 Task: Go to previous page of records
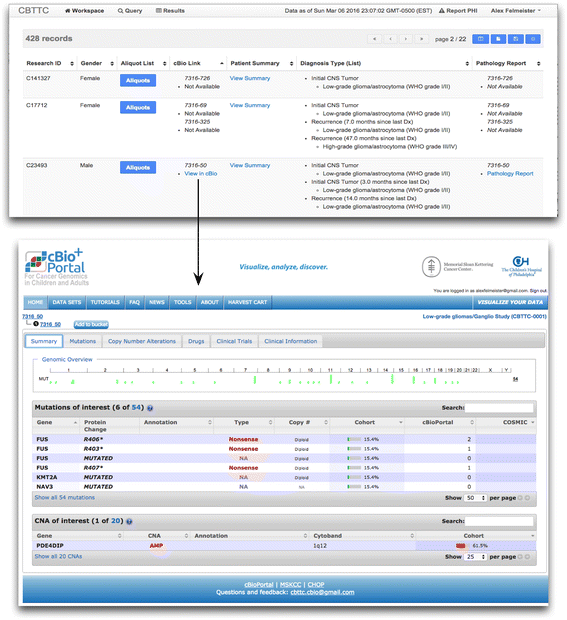[390, 39]
